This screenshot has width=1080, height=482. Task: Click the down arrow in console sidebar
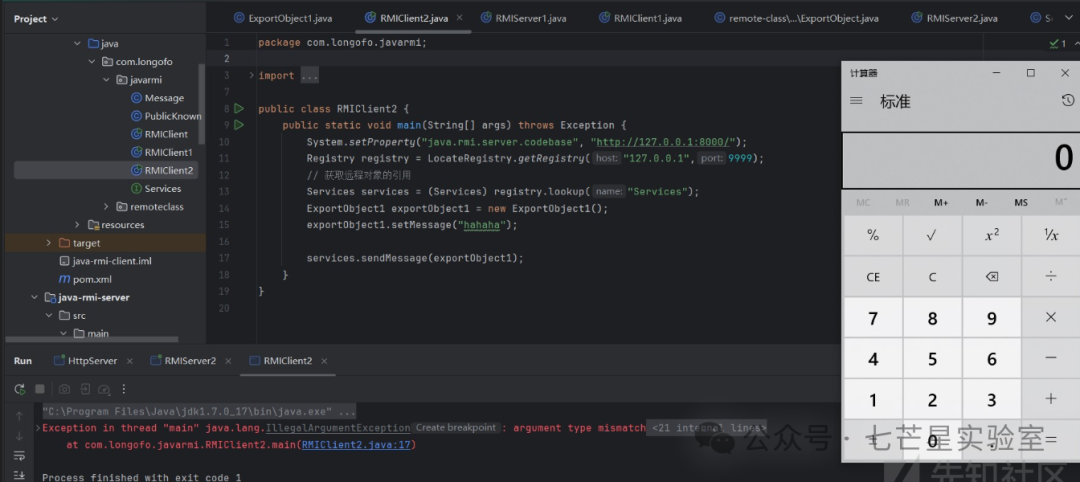(x=19, y=436)
